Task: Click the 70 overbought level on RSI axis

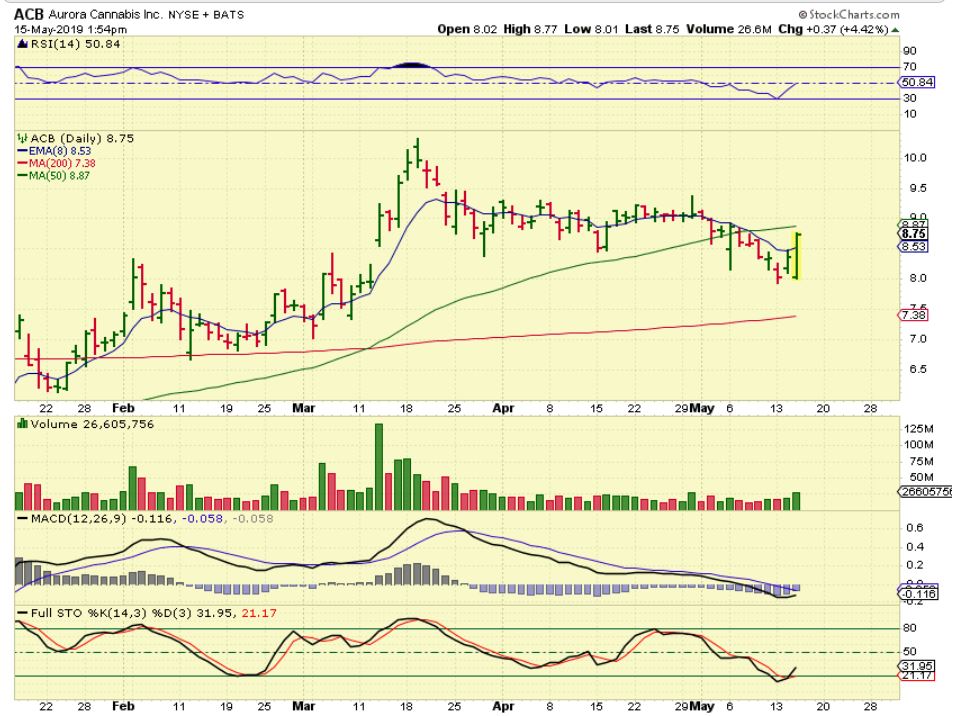Action: click(910, 67)
